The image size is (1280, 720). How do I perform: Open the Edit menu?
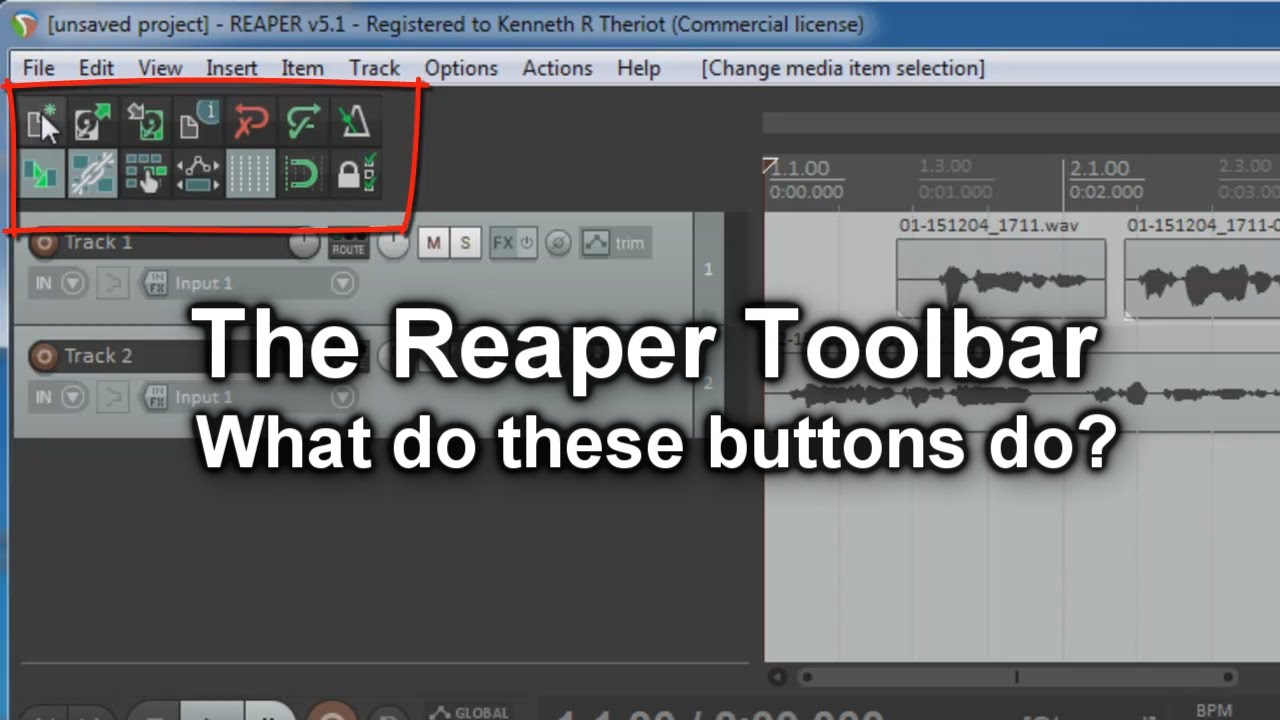[96, 68]
